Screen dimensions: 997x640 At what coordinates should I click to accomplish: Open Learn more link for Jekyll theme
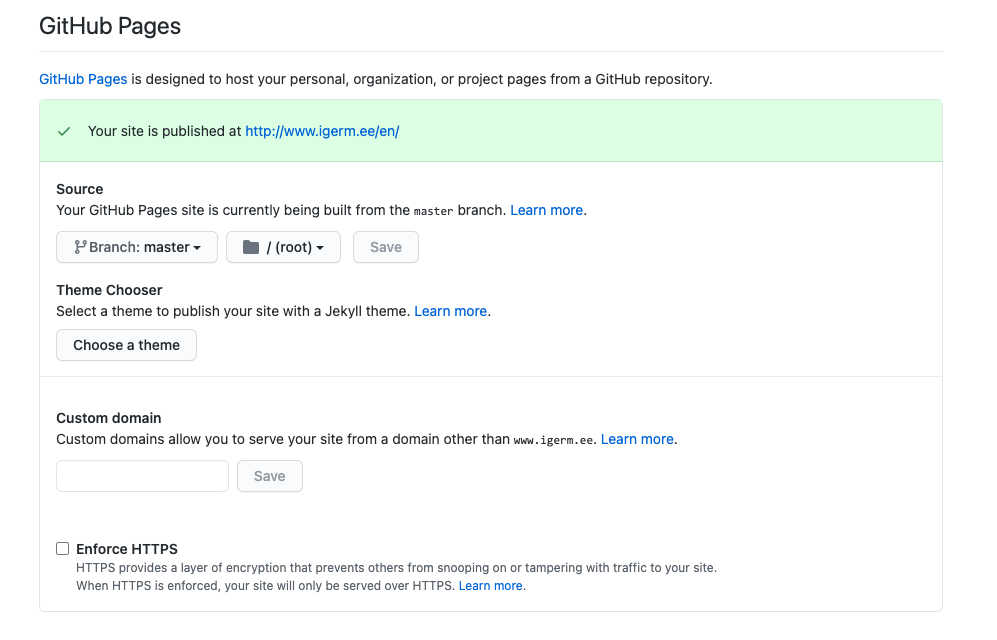pyautogui.click(x=450, y=311)
